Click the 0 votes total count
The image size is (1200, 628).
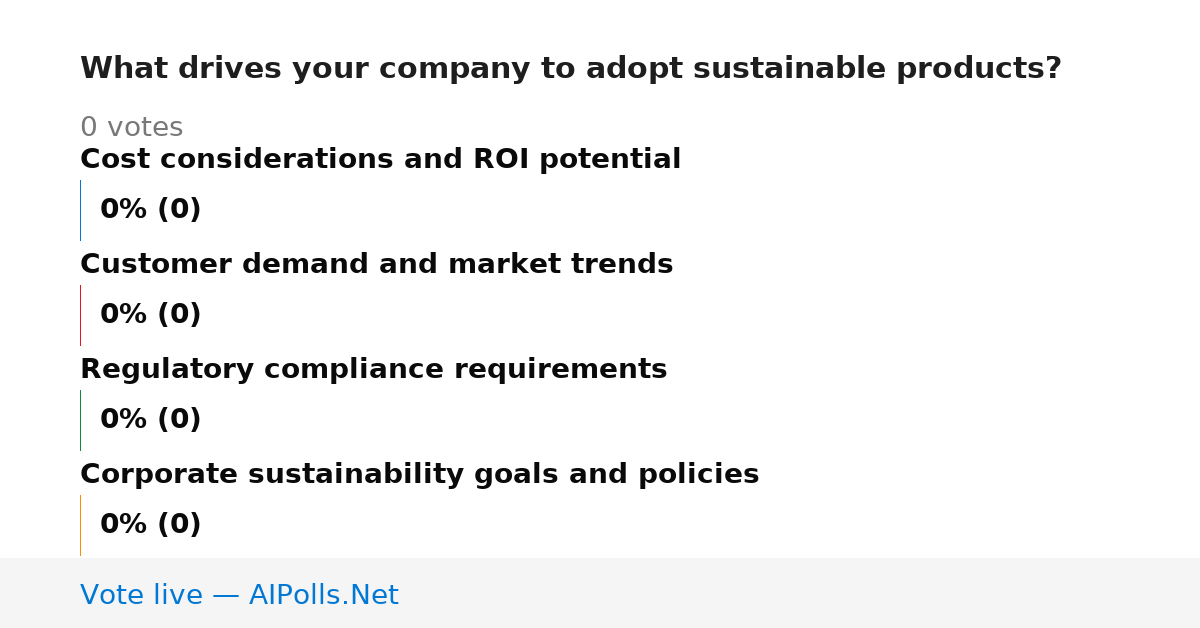(x=131, y=128)
